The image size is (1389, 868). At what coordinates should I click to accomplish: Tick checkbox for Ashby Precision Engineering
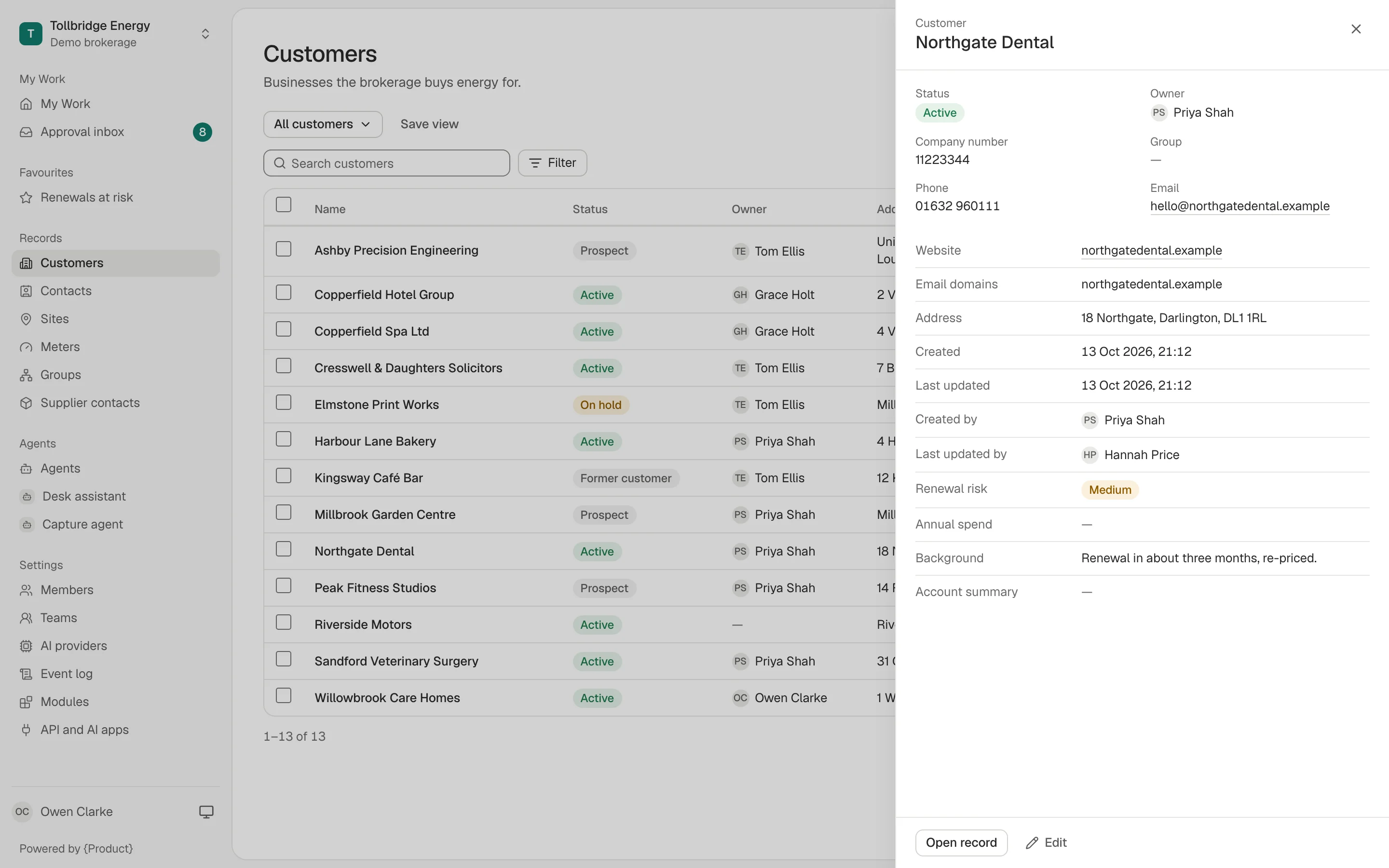click(x=284, y=248)
